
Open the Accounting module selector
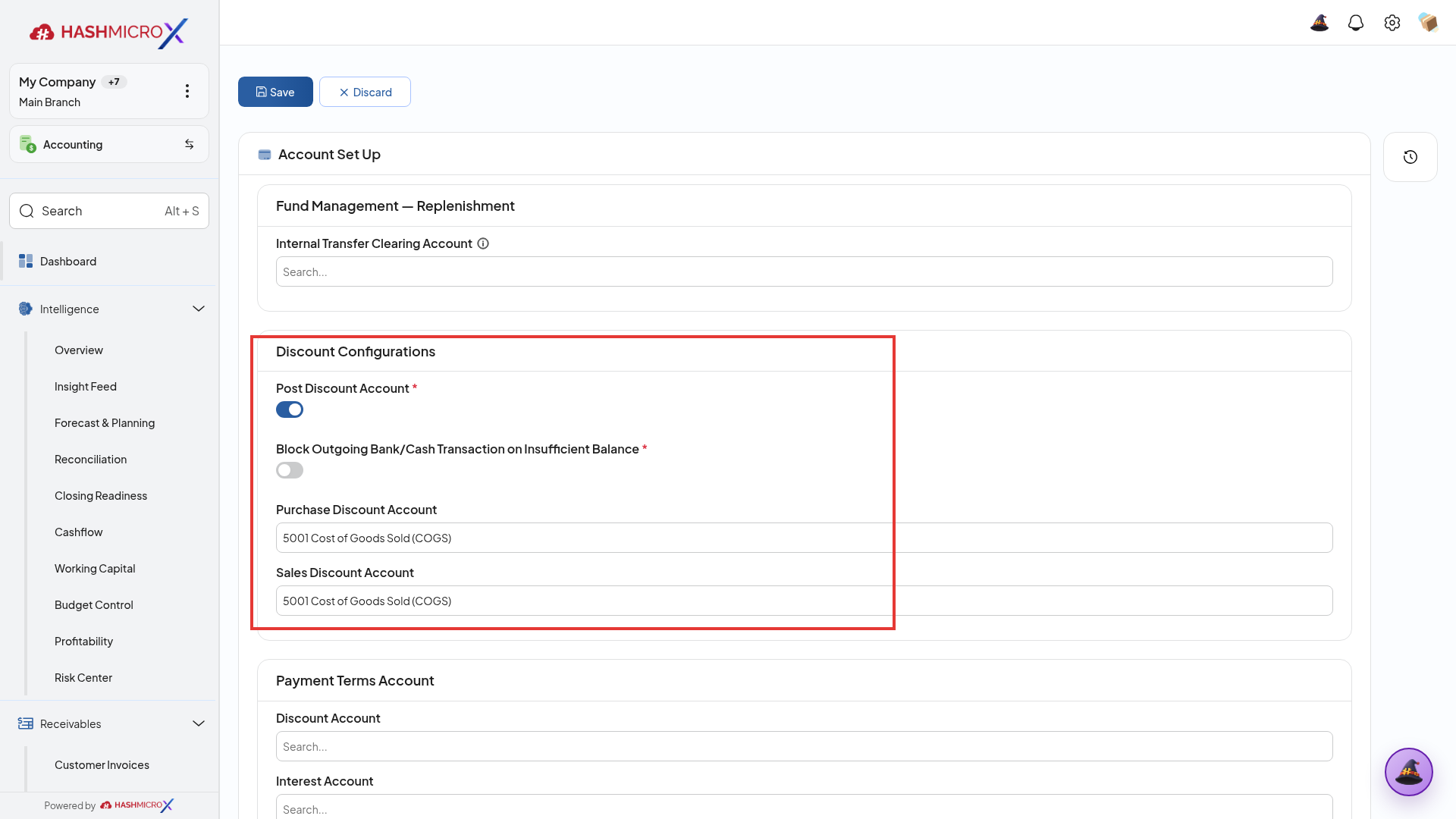point(109,144)
